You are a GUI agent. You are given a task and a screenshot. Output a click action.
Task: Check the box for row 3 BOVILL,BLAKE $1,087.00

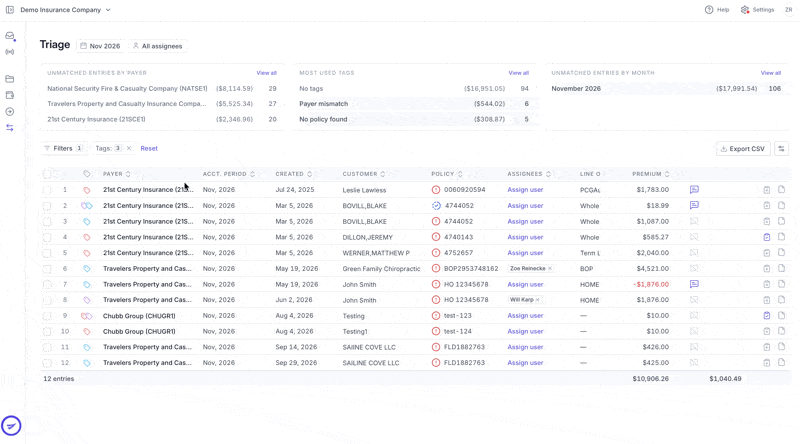[x=47, y=221]
